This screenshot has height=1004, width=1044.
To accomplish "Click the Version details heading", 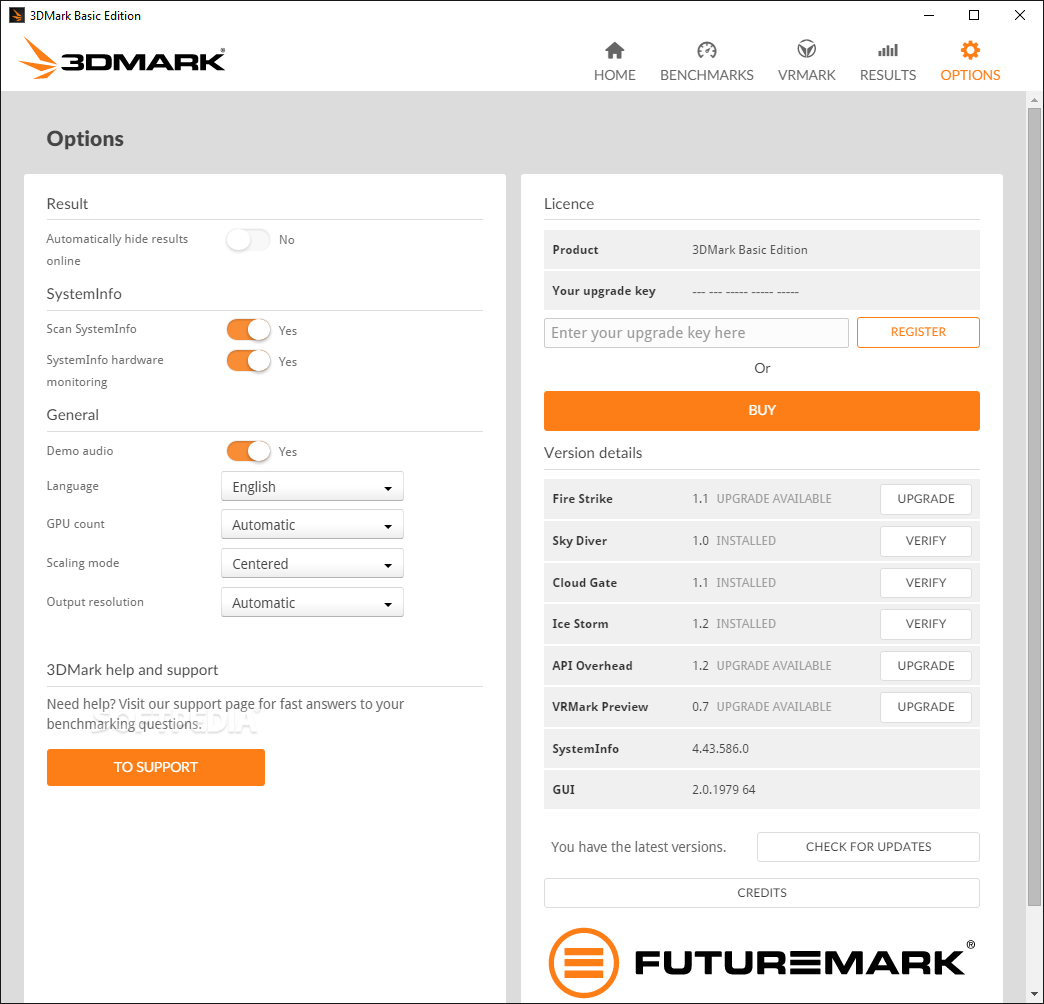I will click(x=593, y=453).
